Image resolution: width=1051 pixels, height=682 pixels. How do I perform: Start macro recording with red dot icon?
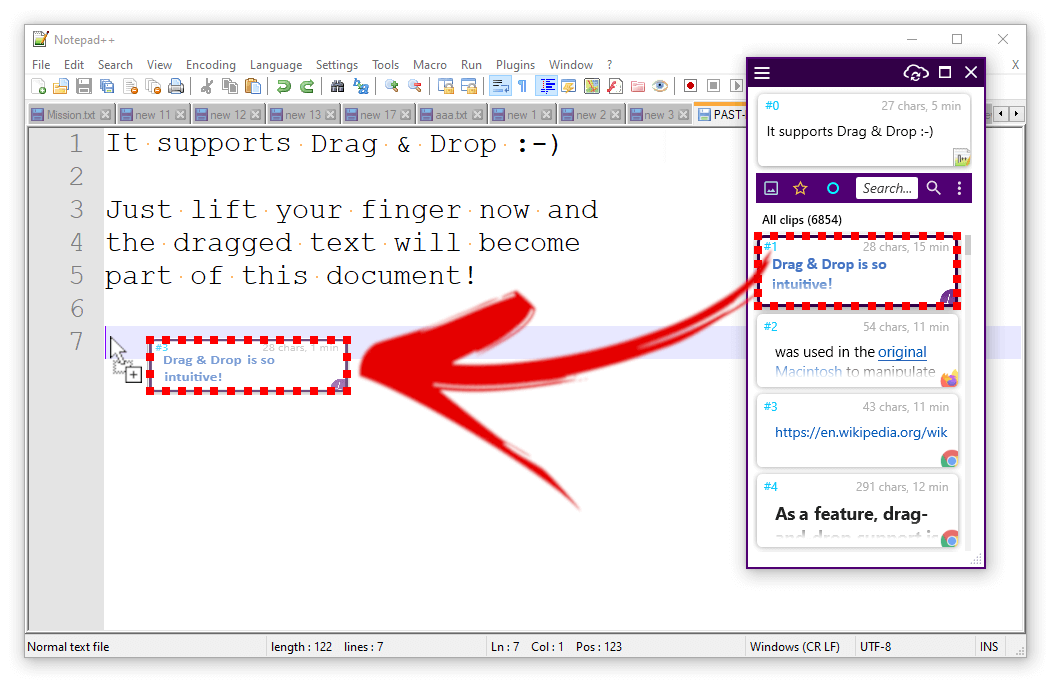click(690, 86)
